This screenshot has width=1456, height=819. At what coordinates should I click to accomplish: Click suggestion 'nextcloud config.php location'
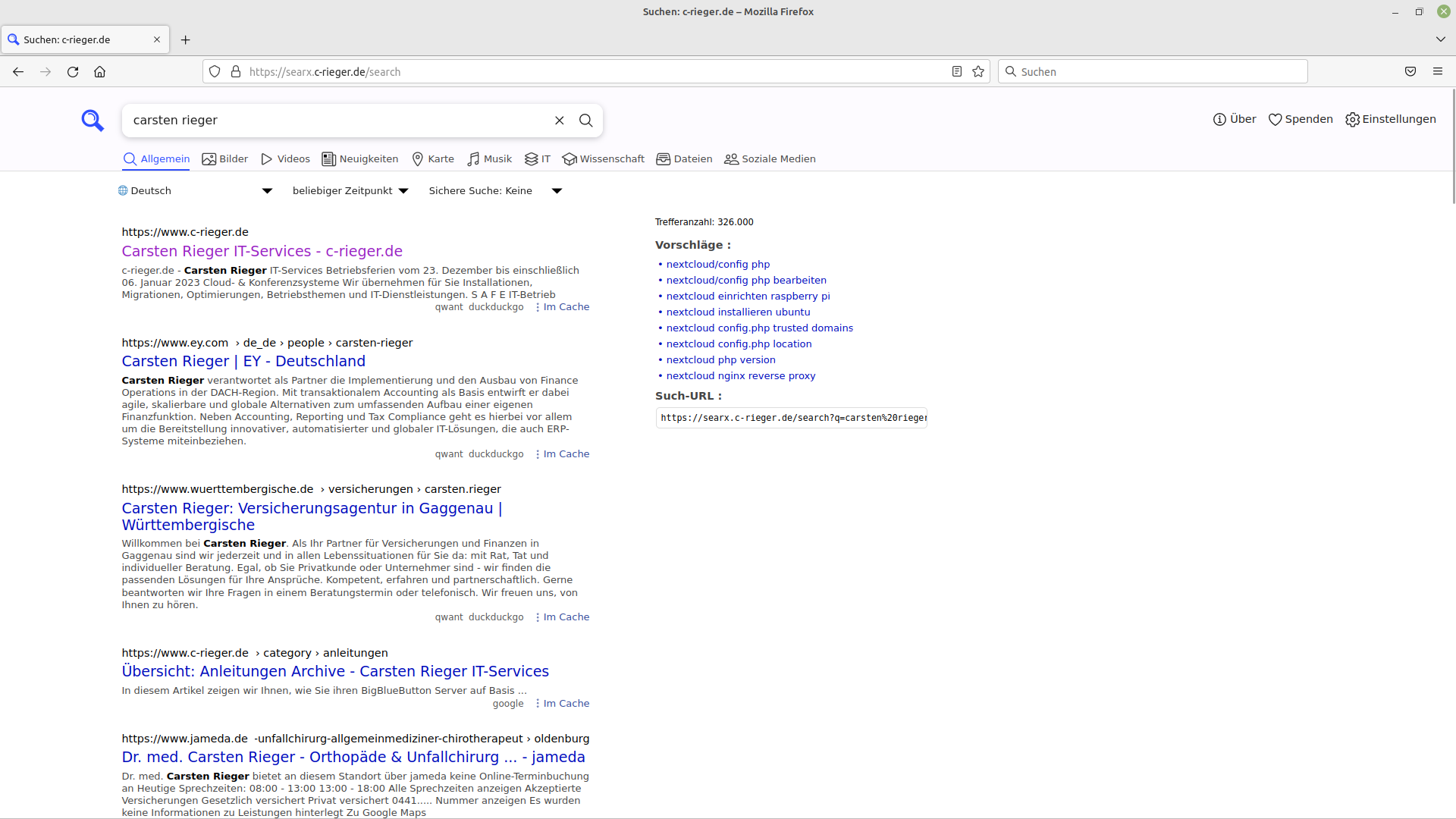click(739, 344)
